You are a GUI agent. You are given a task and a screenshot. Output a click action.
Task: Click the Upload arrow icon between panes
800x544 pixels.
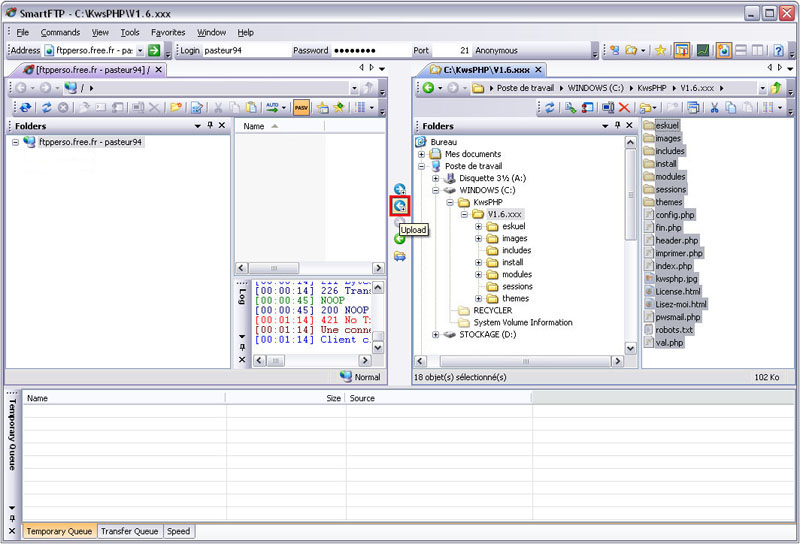[x=399, y=206]
